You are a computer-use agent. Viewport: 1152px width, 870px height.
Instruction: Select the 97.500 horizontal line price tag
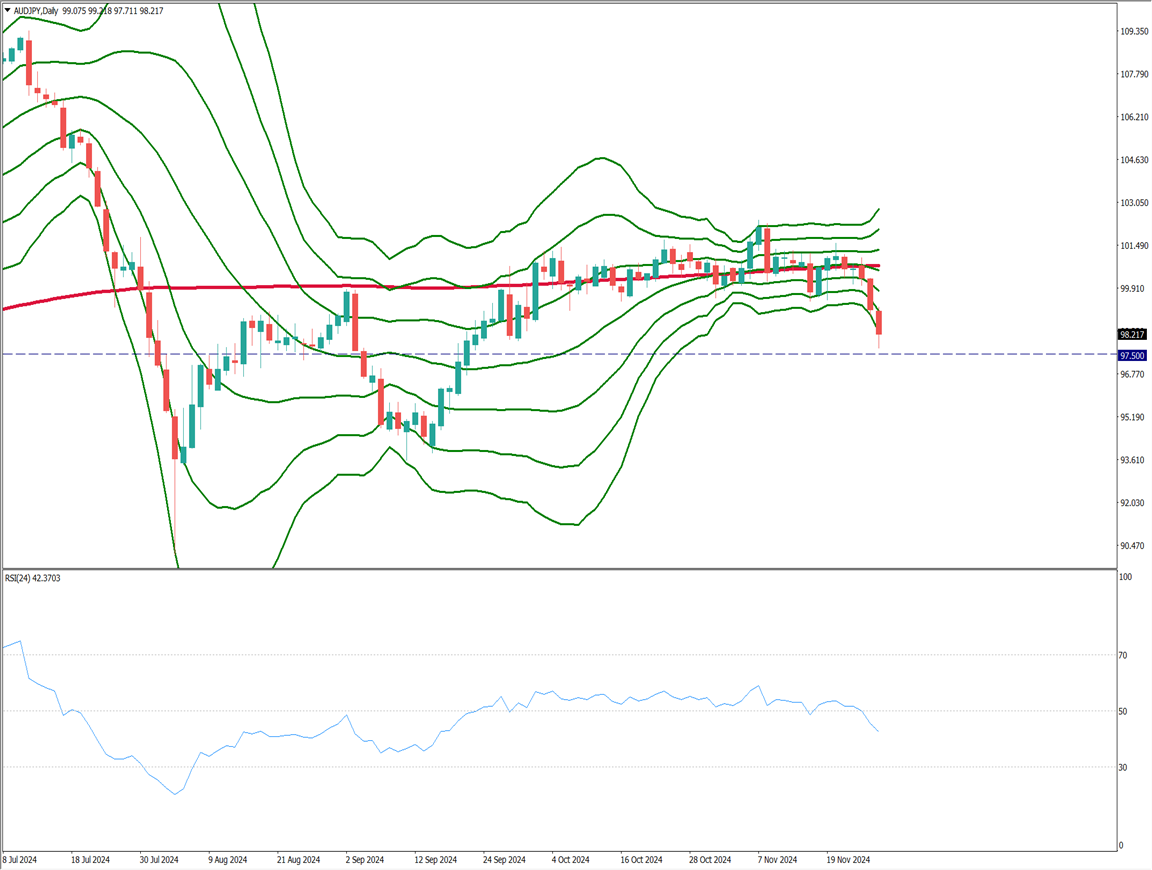(x=1132, y=355)
